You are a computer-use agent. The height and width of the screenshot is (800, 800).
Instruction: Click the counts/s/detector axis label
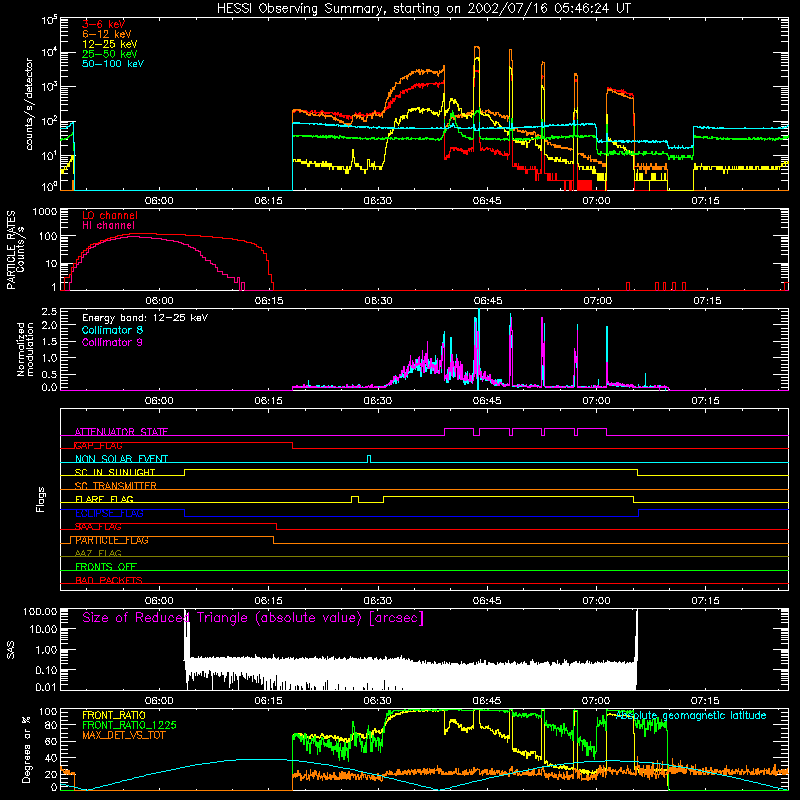pos(29,104)
